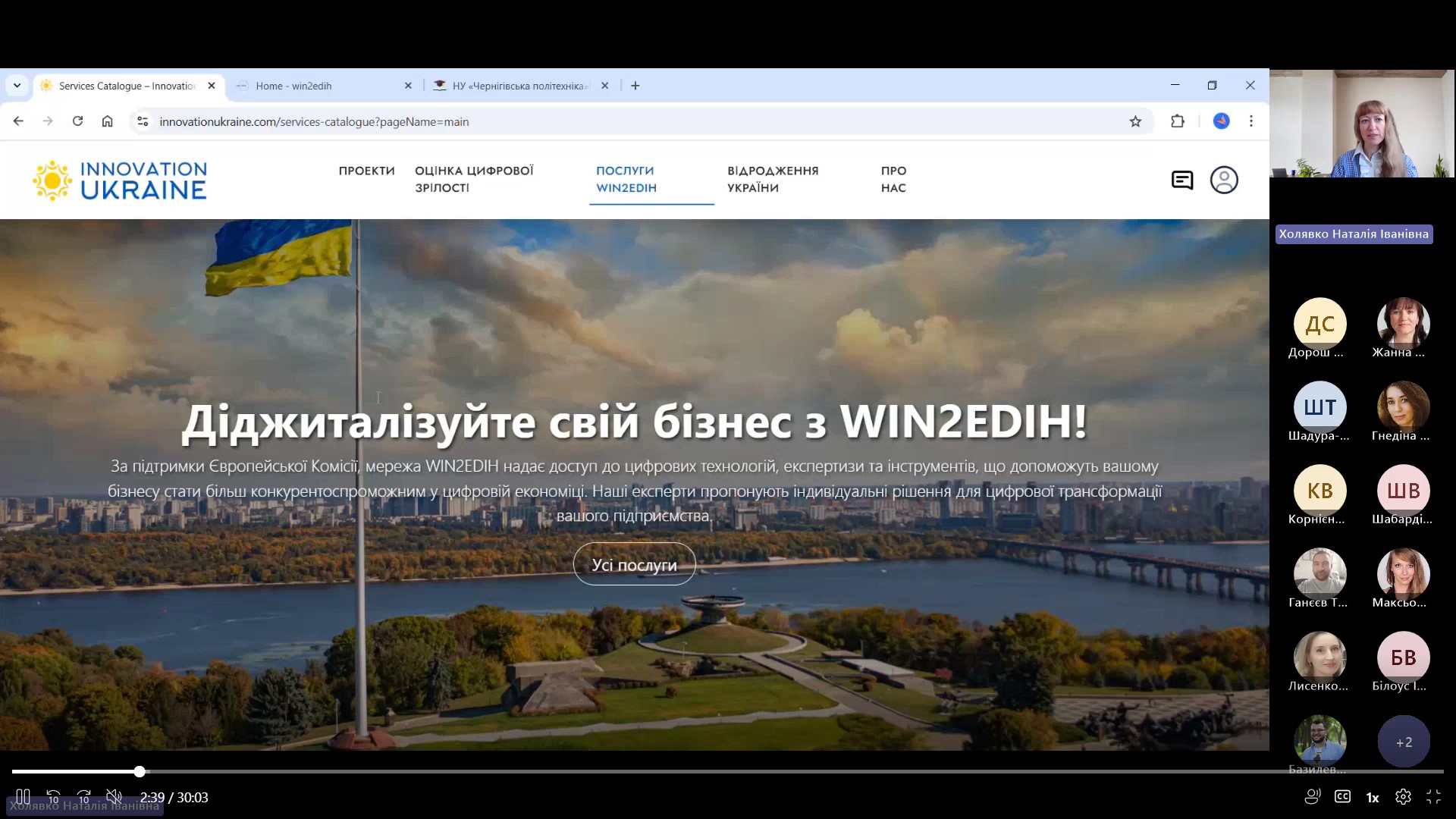
Task: Reload the innovationukraine page
Action: 77,121
